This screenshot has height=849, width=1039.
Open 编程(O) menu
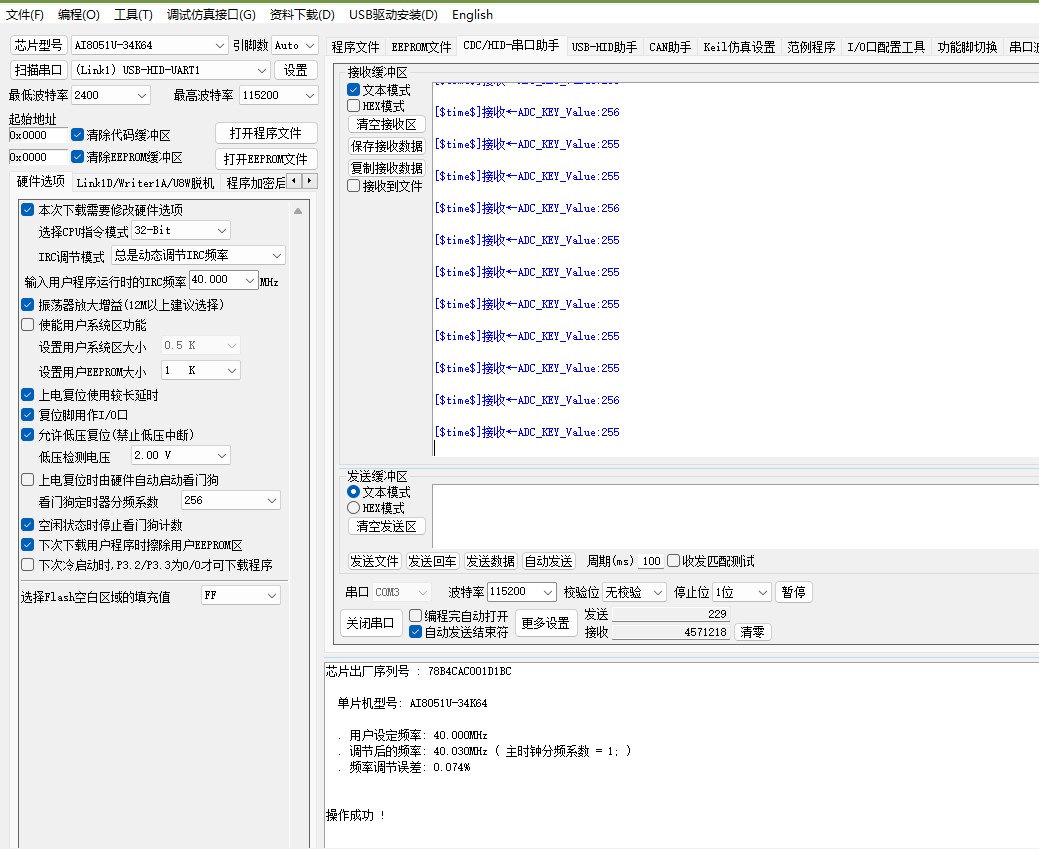(x=79, y=15)
